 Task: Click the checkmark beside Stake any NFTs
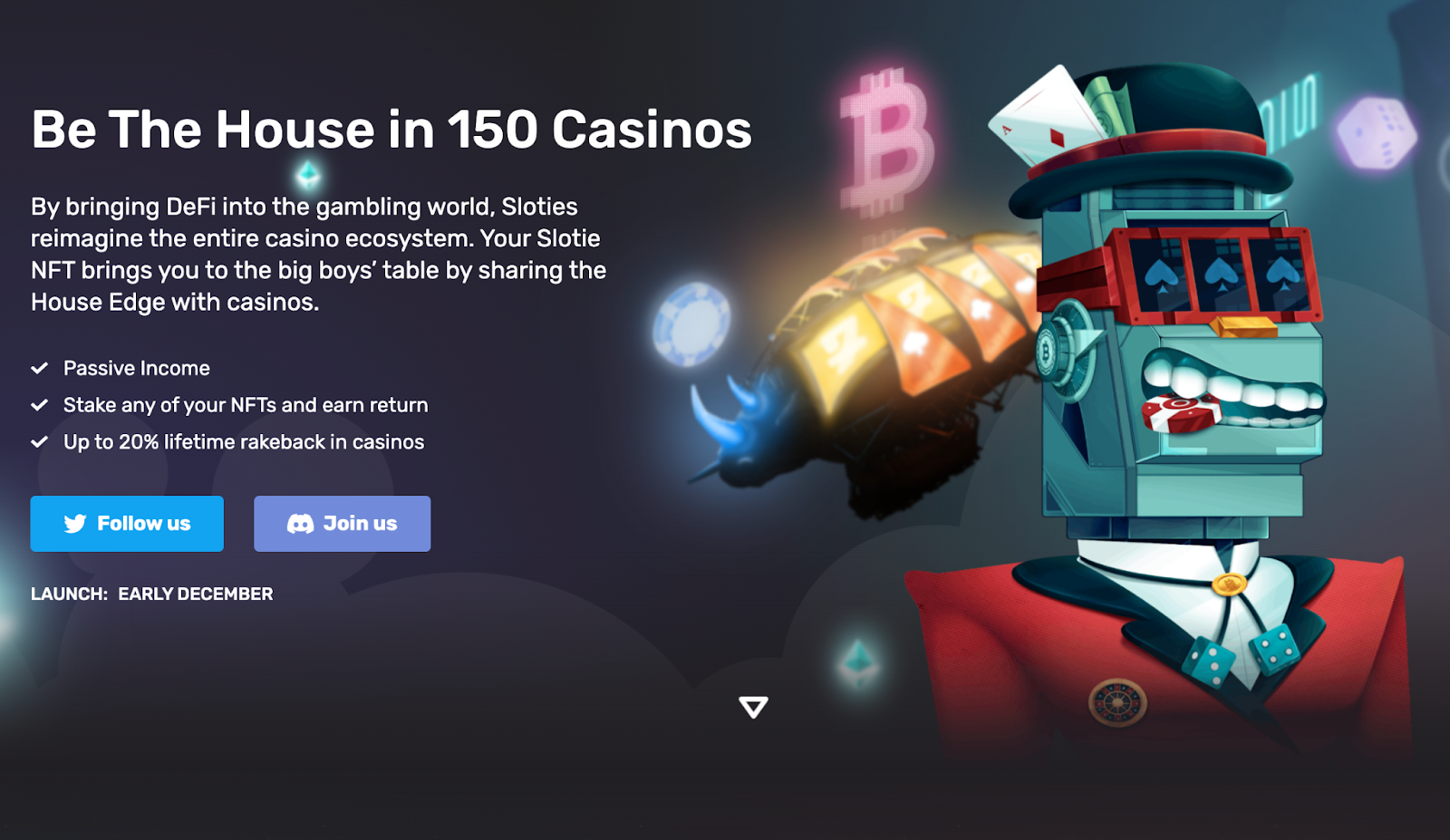[39, 405]
